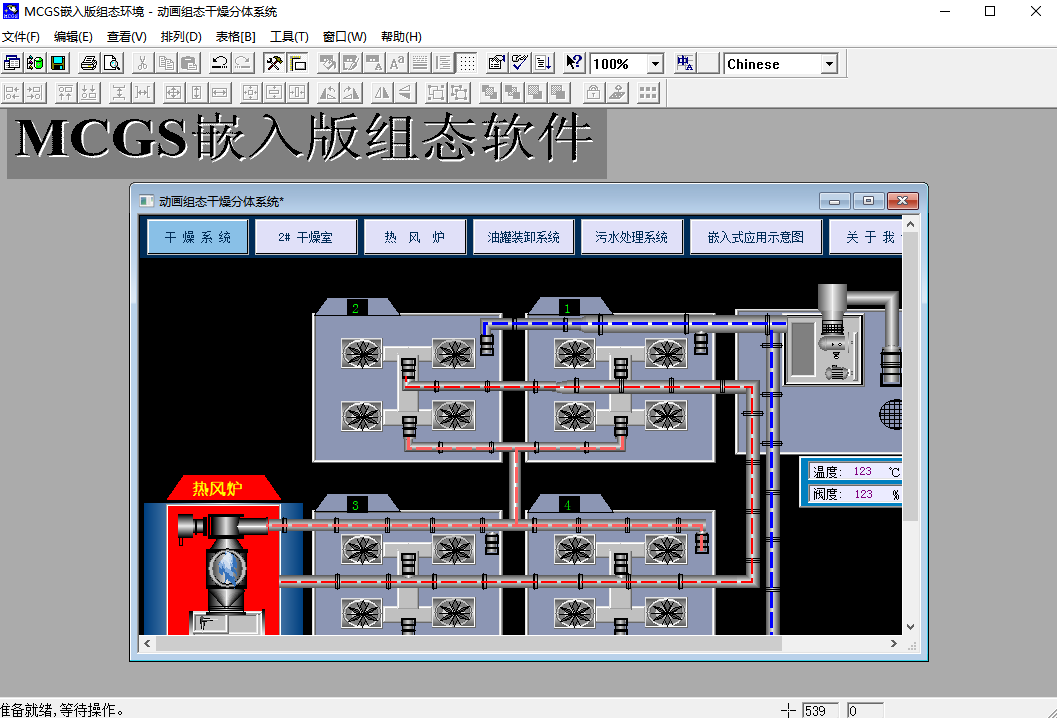Open the 帮助(H) menu

coord(401,36)
